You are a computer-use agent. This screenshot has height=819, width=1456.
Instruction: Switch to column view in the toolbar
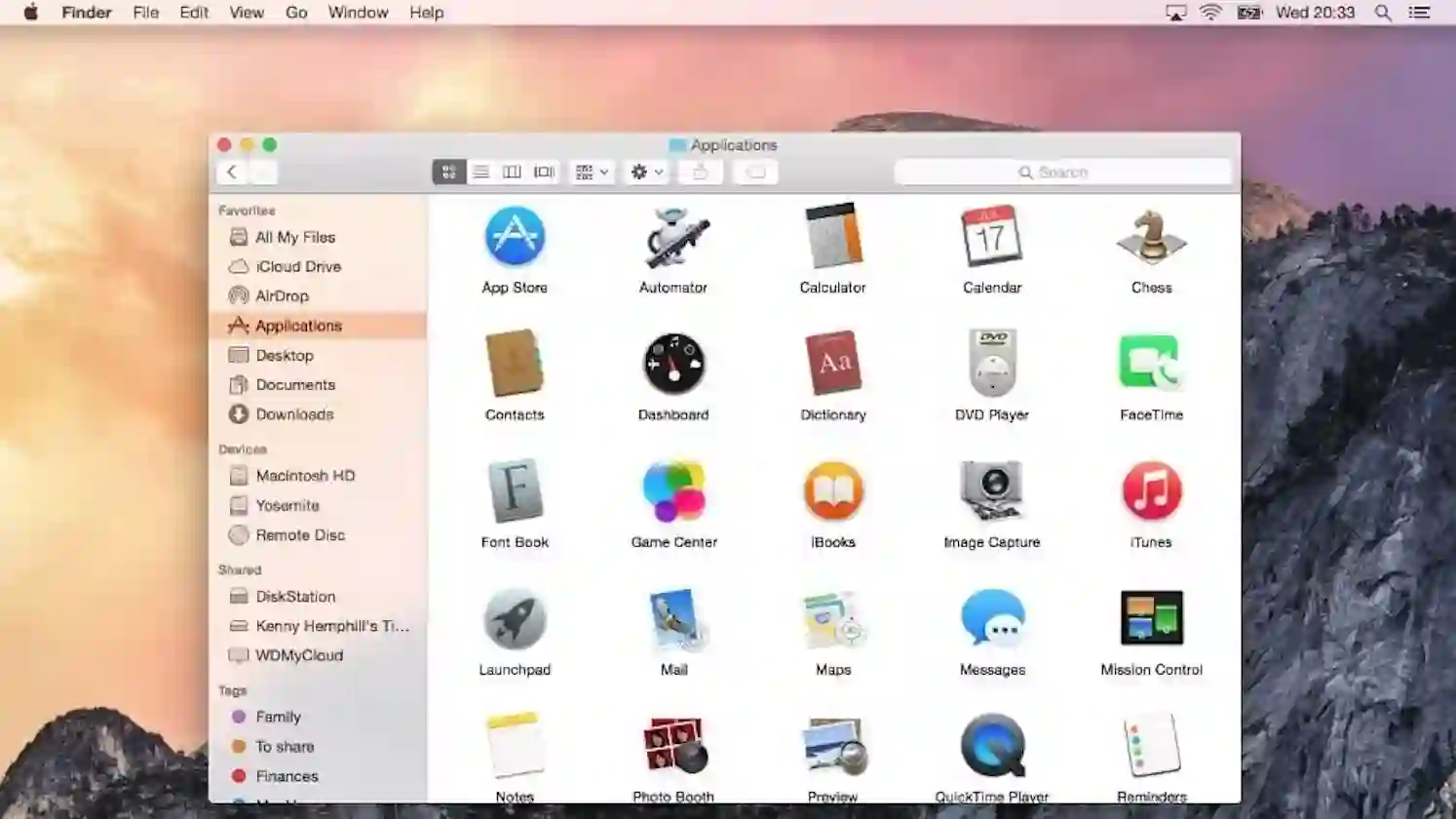[512, 172]
